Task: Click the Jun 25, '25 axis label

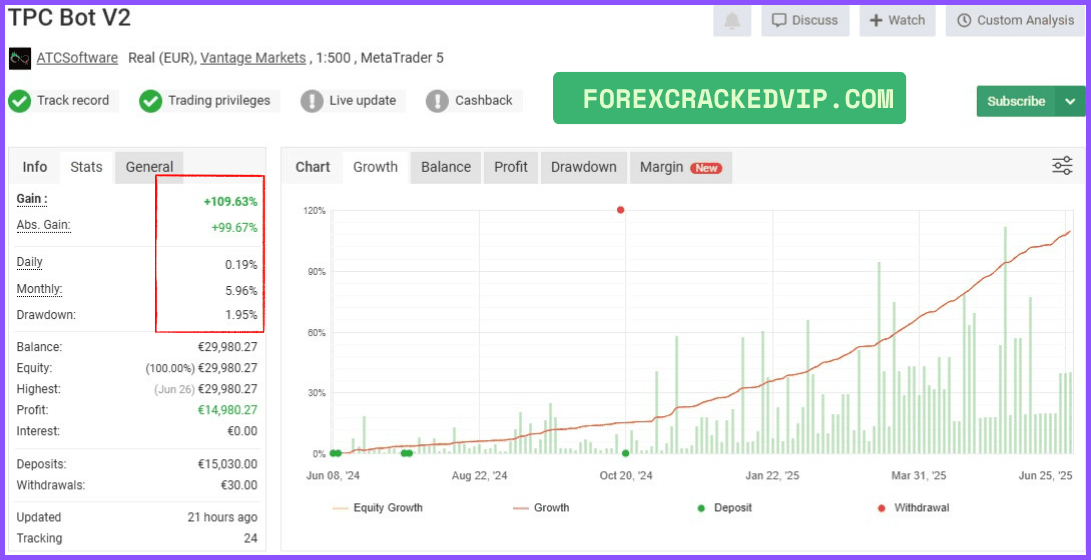Action: [1045, 476]
